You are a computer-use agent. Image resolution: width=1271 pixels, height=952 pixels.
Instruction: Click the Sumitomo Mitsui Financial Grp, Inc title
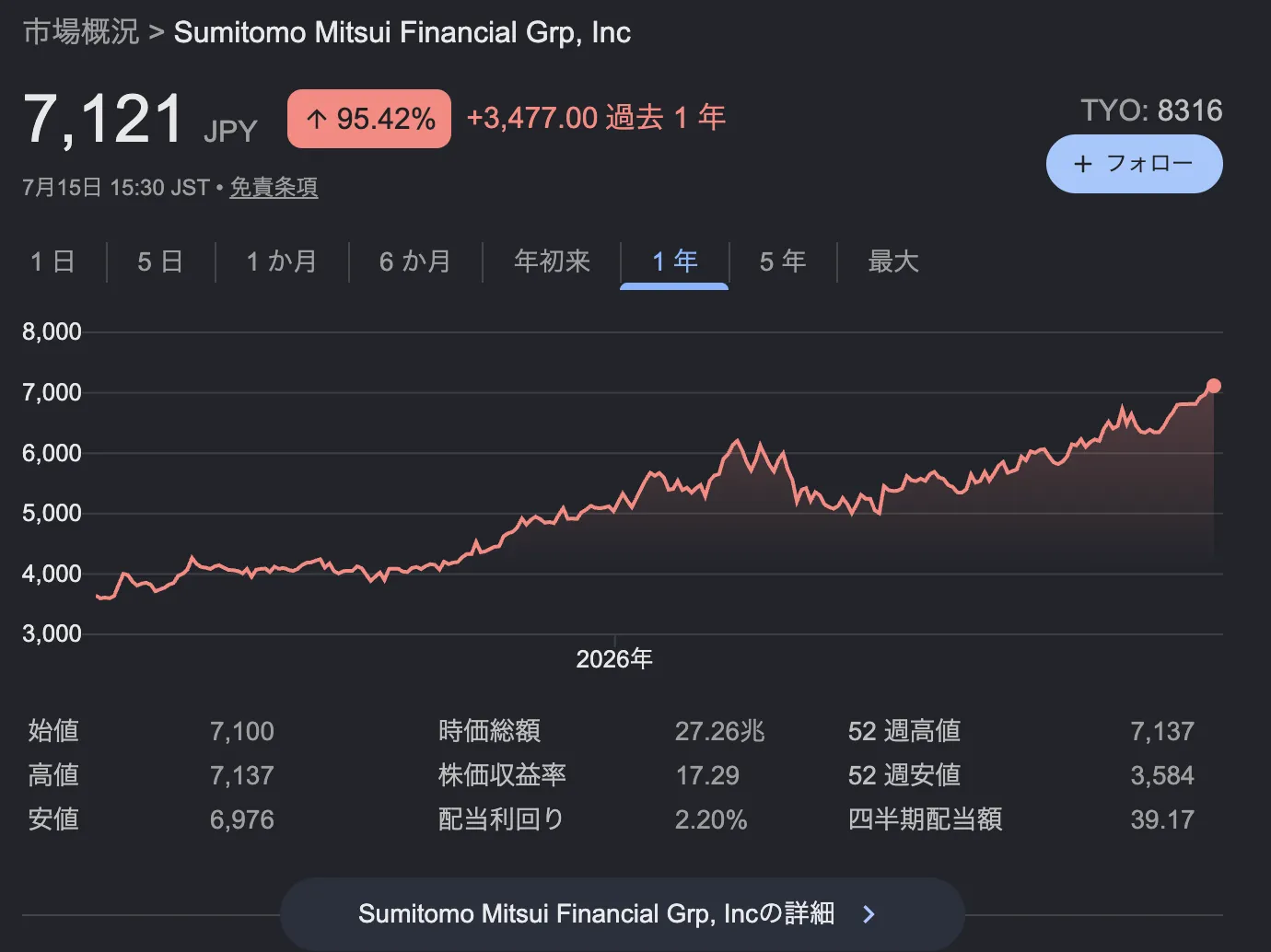pyautogui.click(x=402, y=32)
